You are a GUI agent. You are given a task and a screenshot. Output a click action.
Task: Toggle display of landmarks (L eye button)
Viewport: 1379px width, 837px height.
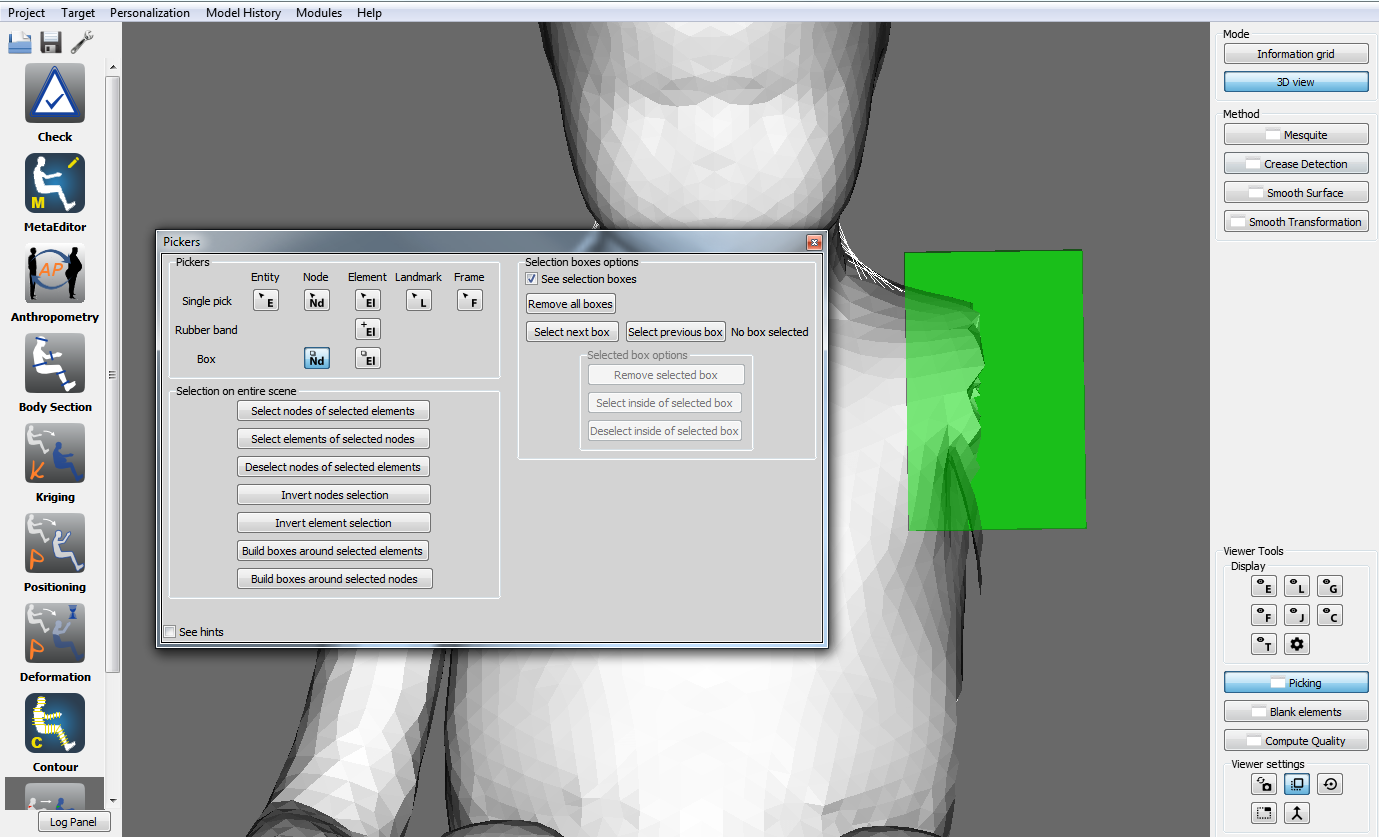[x=1297, y=586]
